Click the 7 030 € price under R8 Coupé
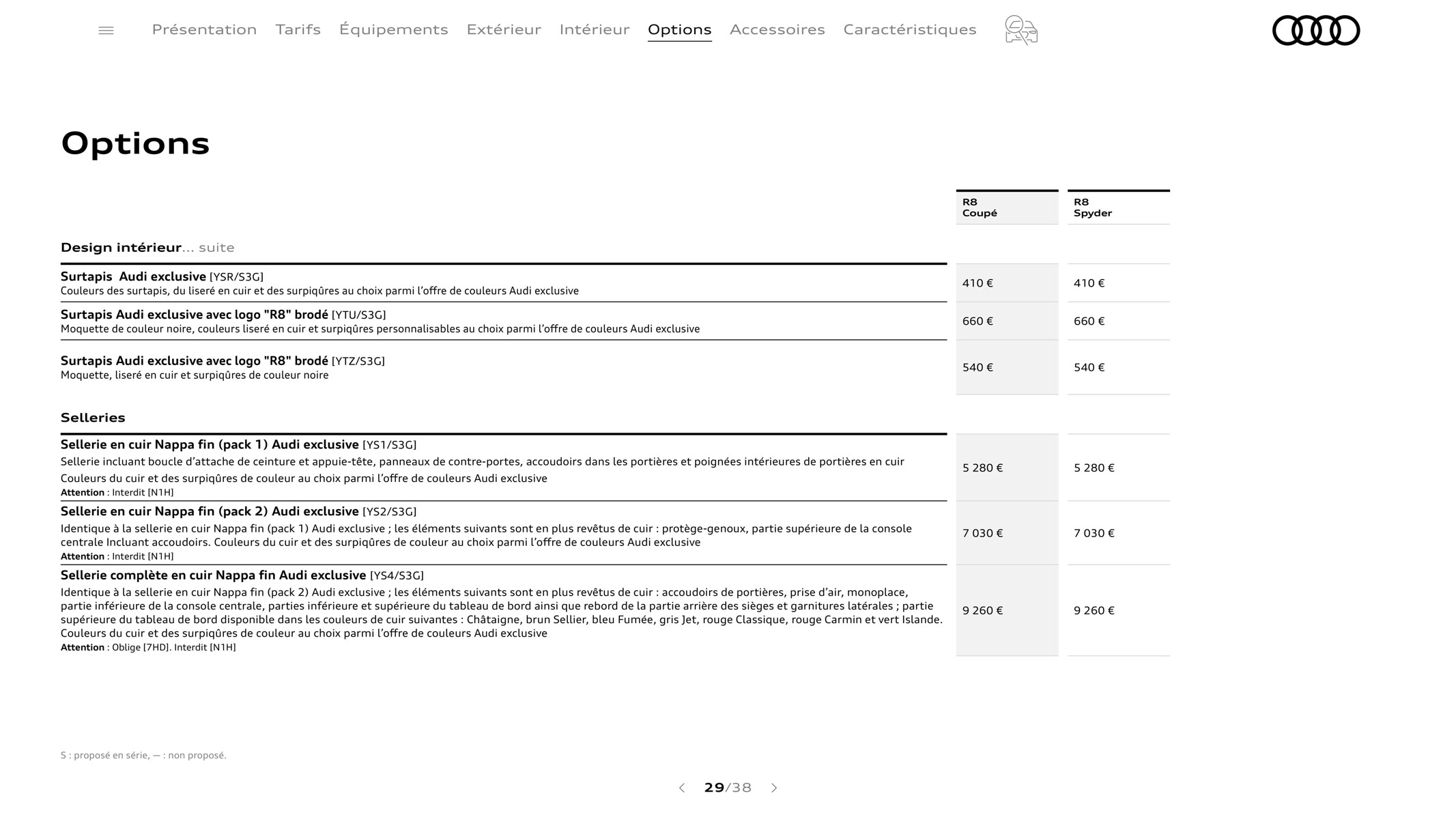The width and height of the screenshot is (1456, 819). pyautogui.click(x=982, y=533)
